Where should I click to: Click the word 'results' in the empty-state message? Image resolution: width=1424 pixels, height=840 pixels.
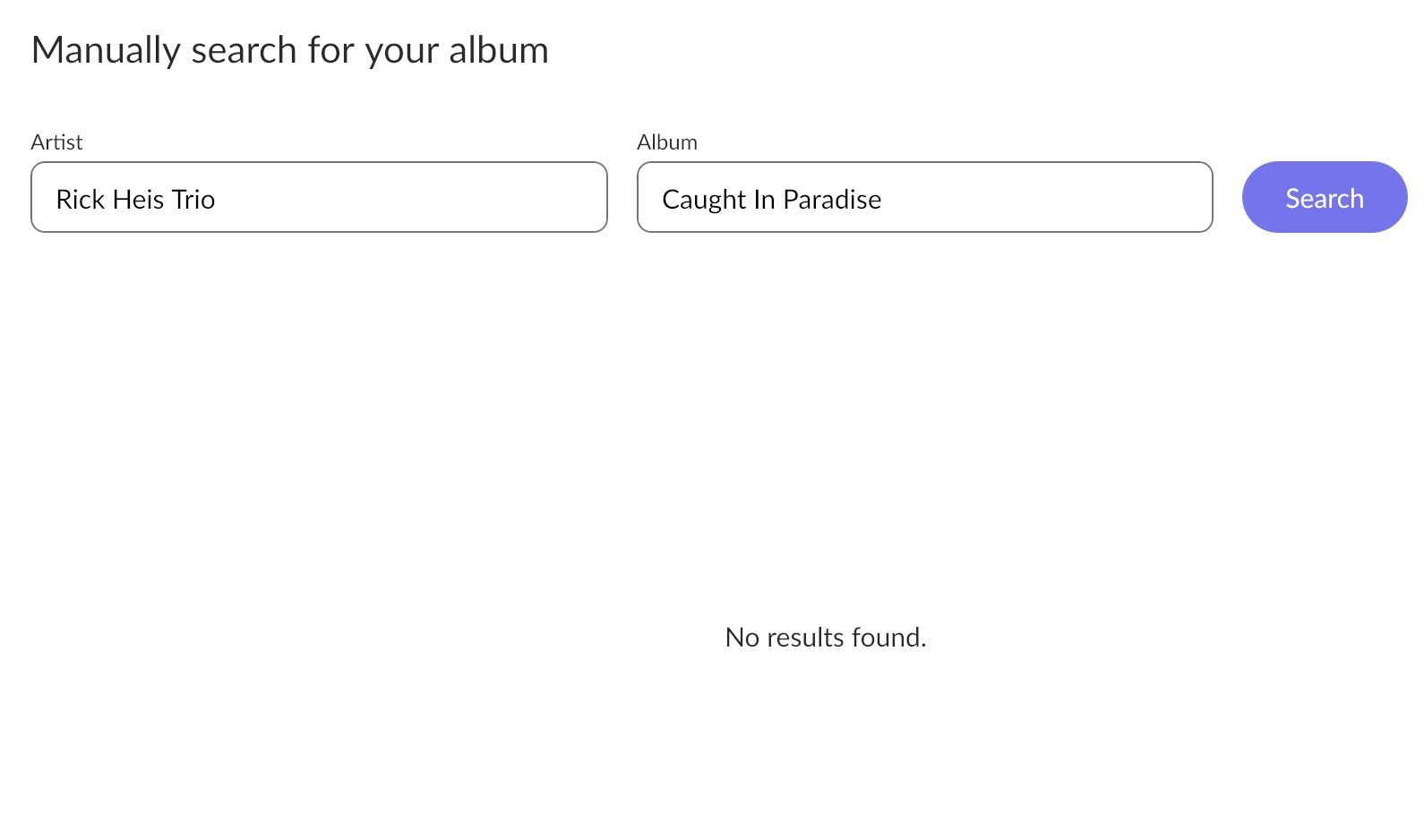[805, 638]
